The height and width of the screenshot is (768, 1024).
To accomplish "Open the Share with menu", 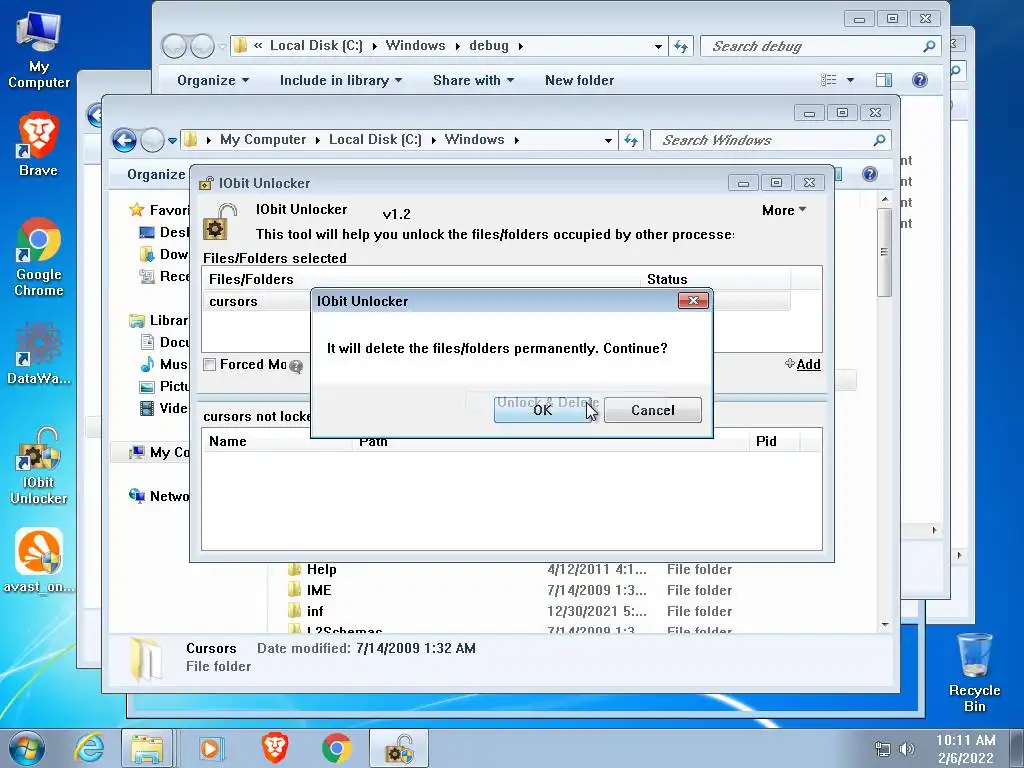I will click(x=473, y=80).
